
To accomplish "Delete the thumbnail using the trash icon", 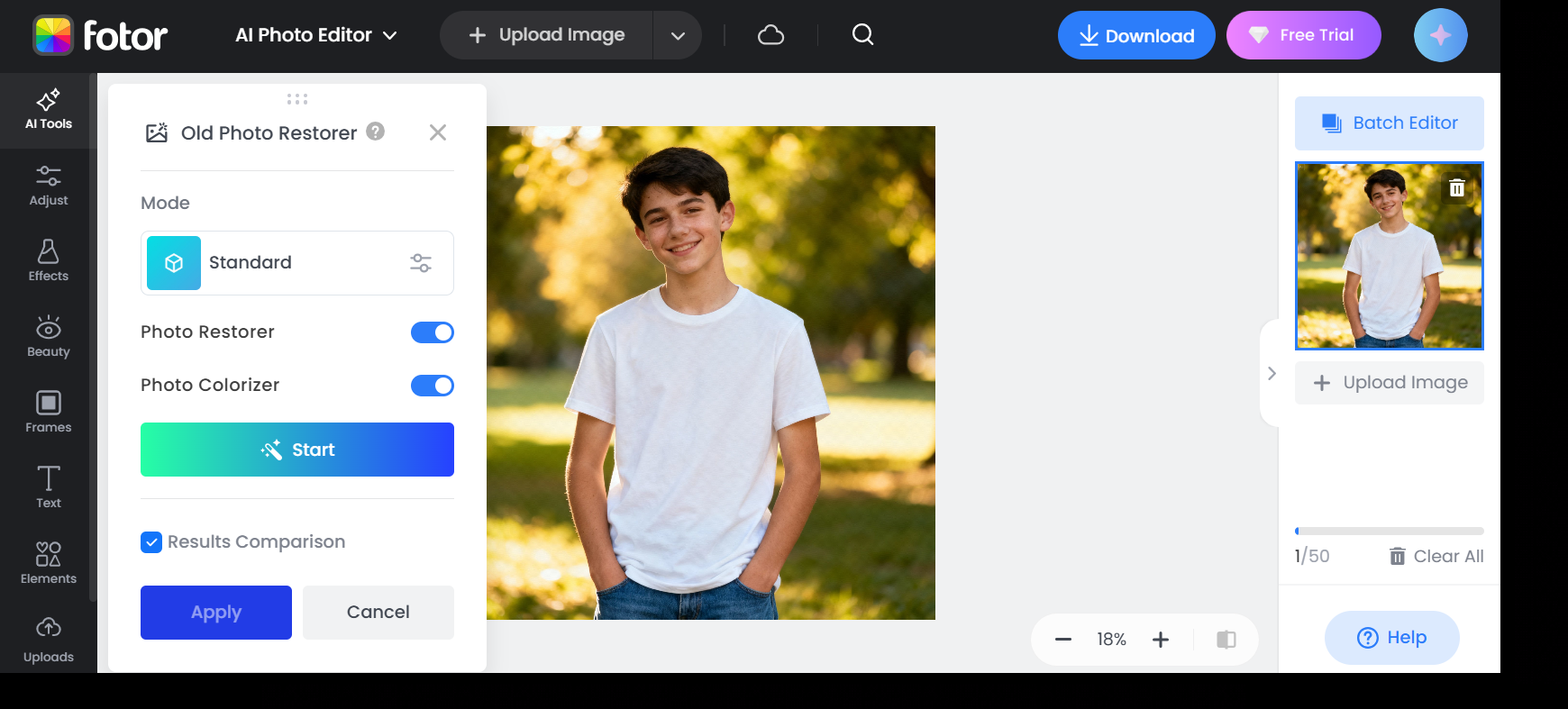I will pos(1456,188).
